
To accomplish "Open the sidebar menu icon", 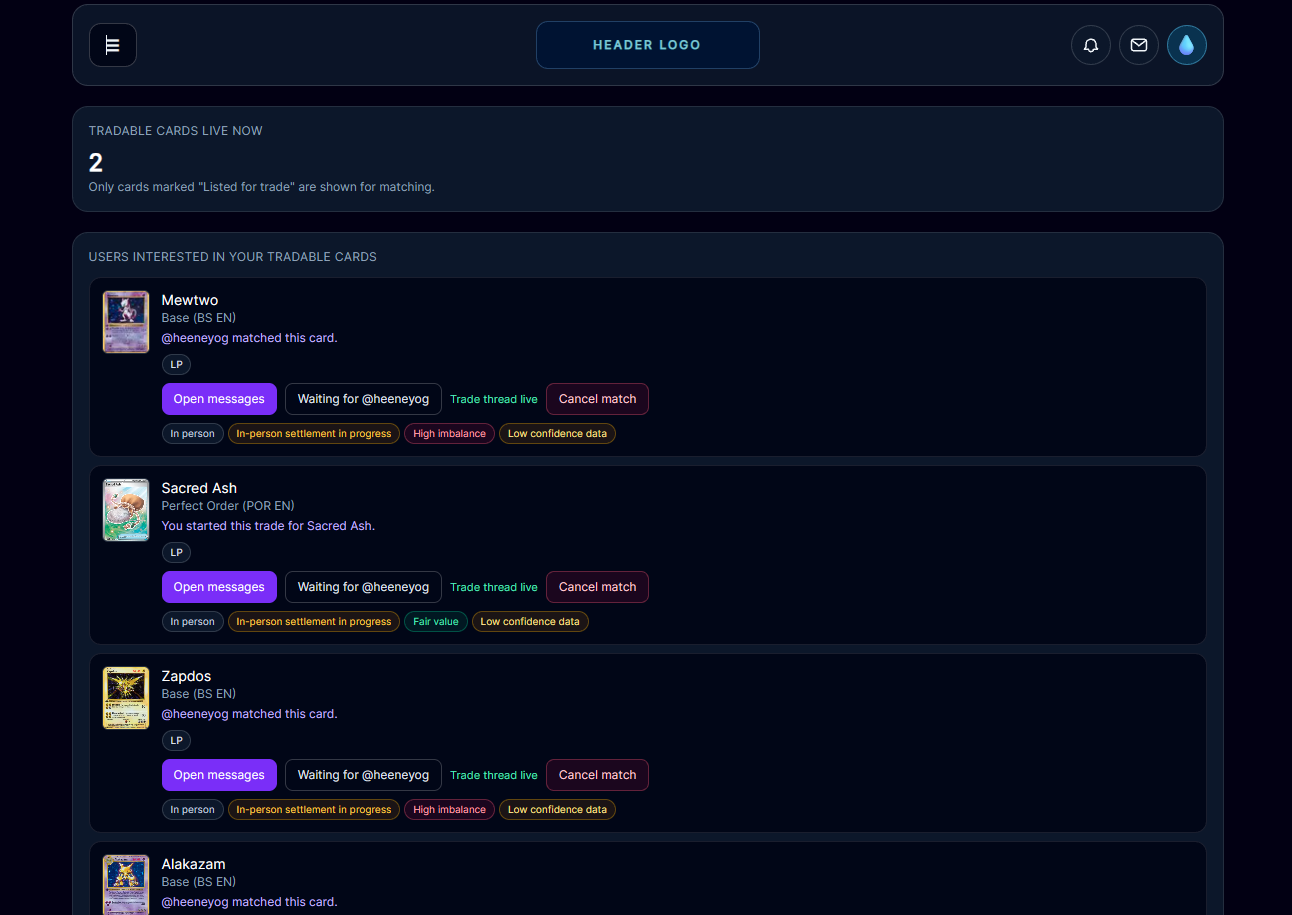I will tap(113, 45).
